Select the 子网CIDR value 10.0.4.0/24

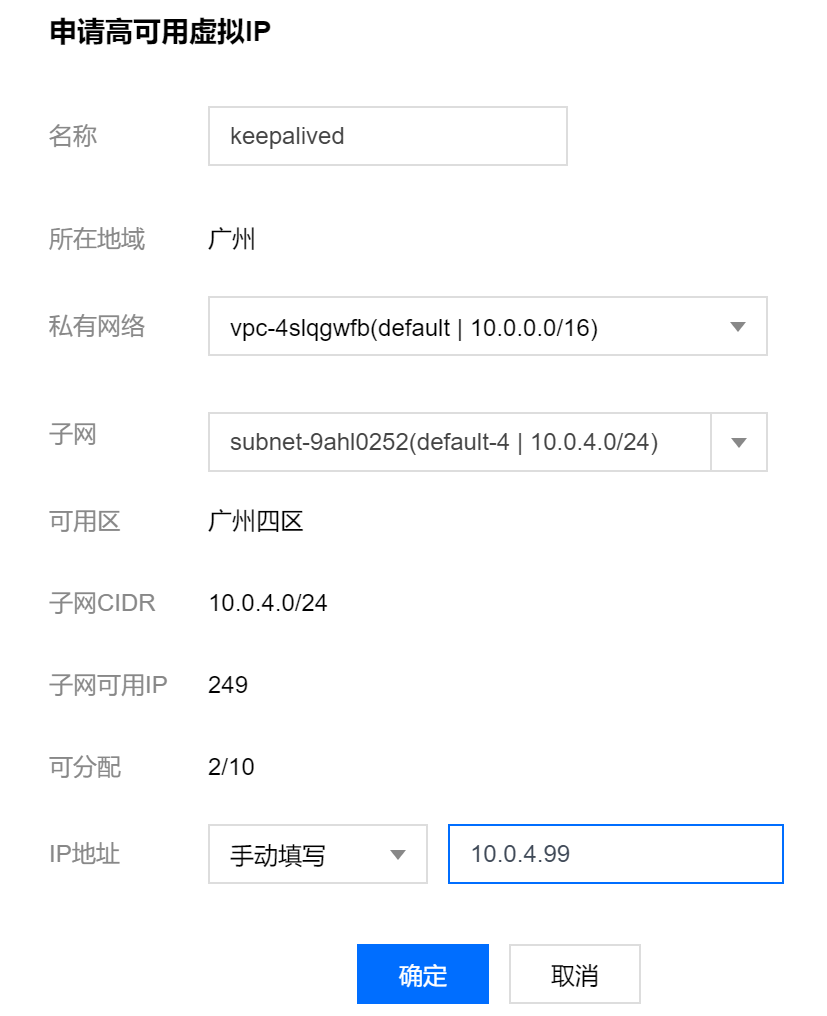click(x=268, y=602)
